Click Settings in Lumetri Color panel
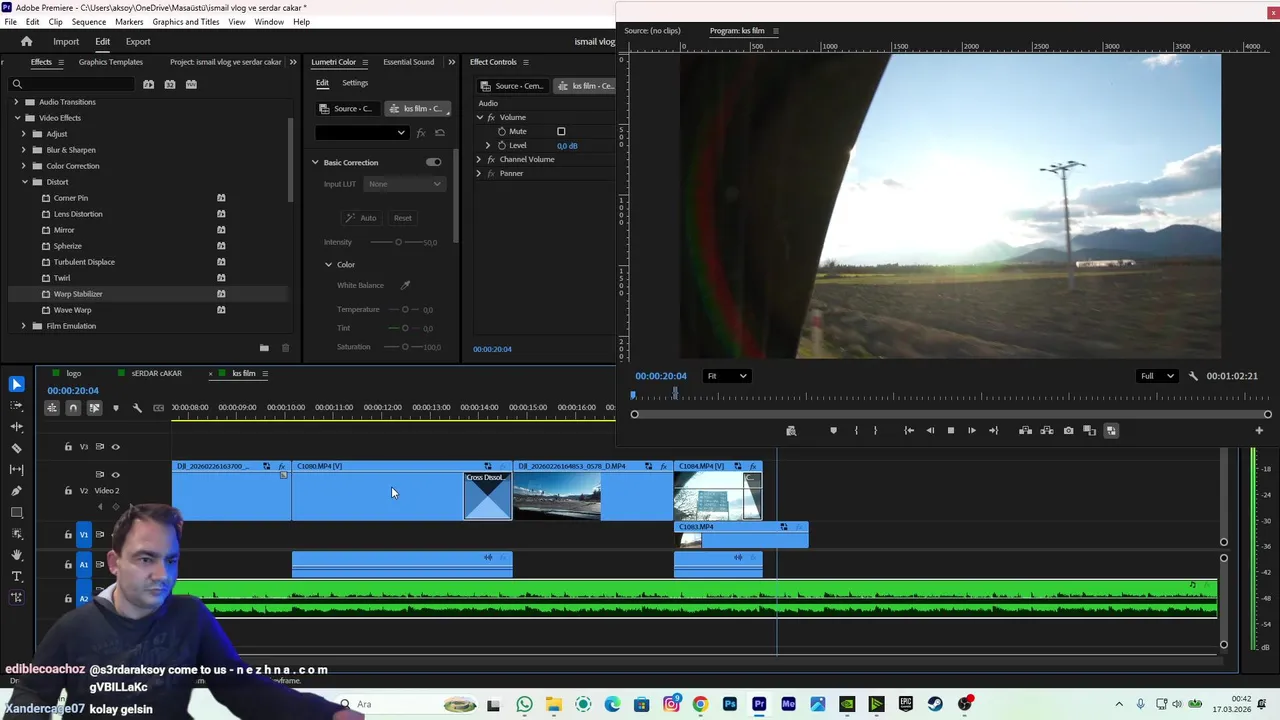1280x720 pixels. tap(355, 83)
